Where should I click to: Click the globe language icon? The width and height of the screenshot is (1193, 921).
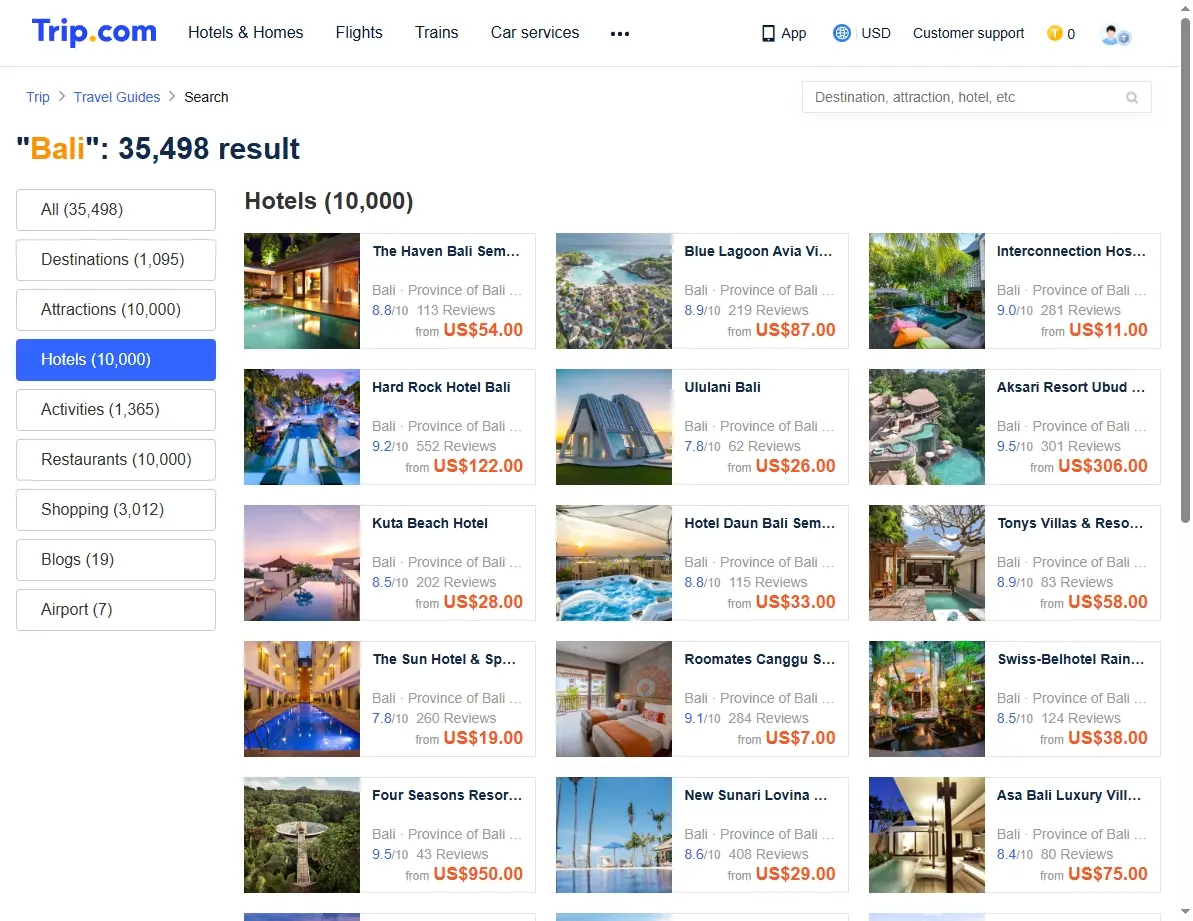click(x=841, y=33)
